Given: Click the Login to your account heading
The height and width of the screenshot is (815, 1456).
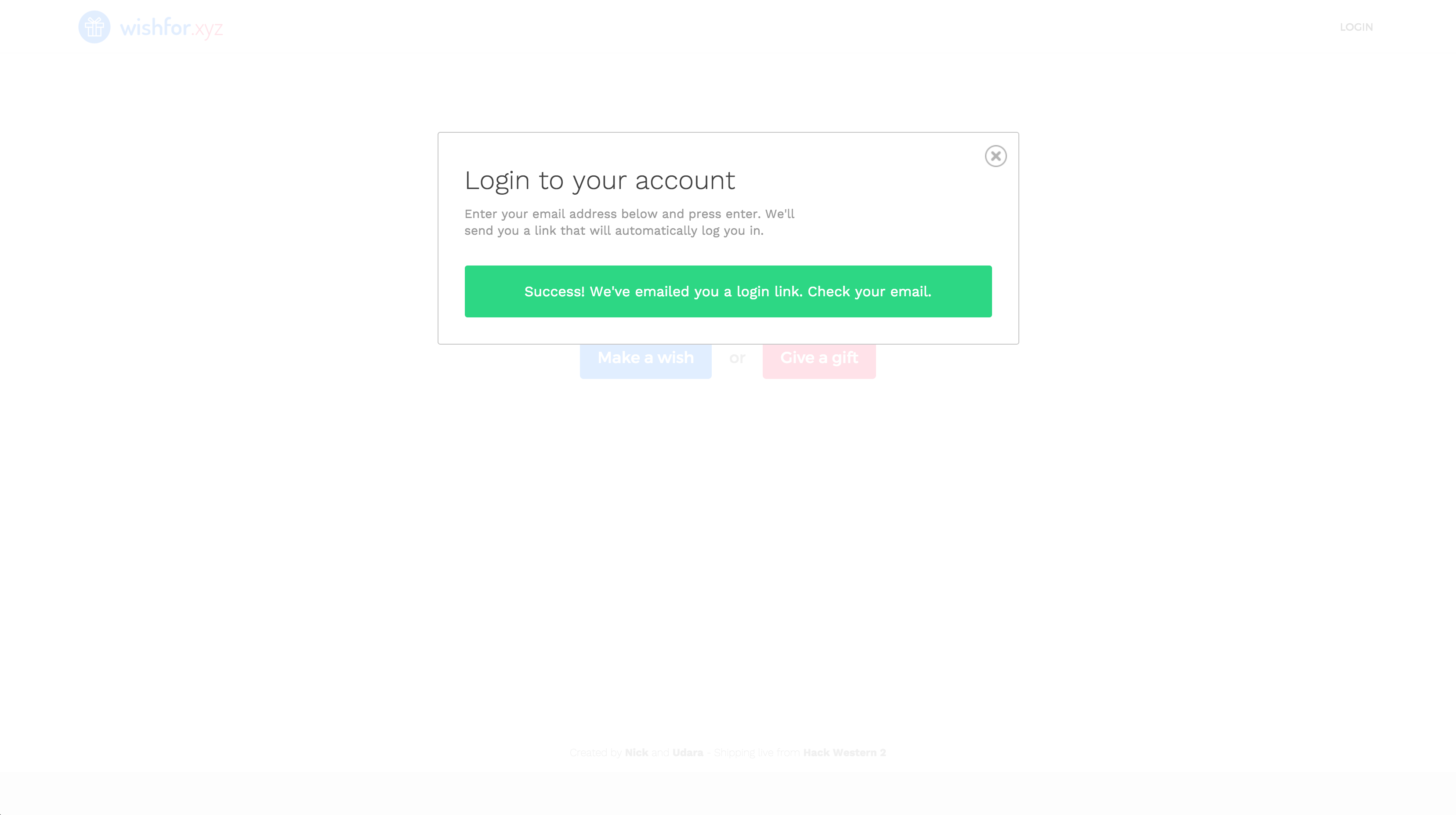Looking at the screenshot, I should 600,181.
